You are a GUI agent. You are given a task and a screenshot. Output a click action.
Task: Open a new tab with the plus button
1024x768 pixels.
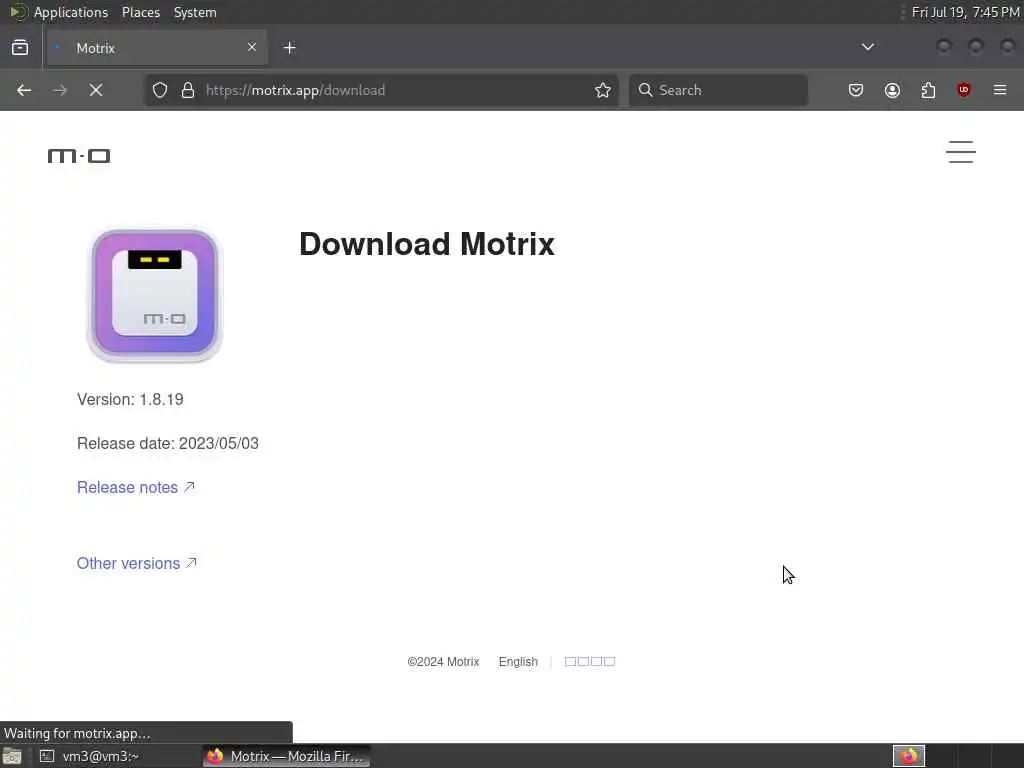pos(289,48)
